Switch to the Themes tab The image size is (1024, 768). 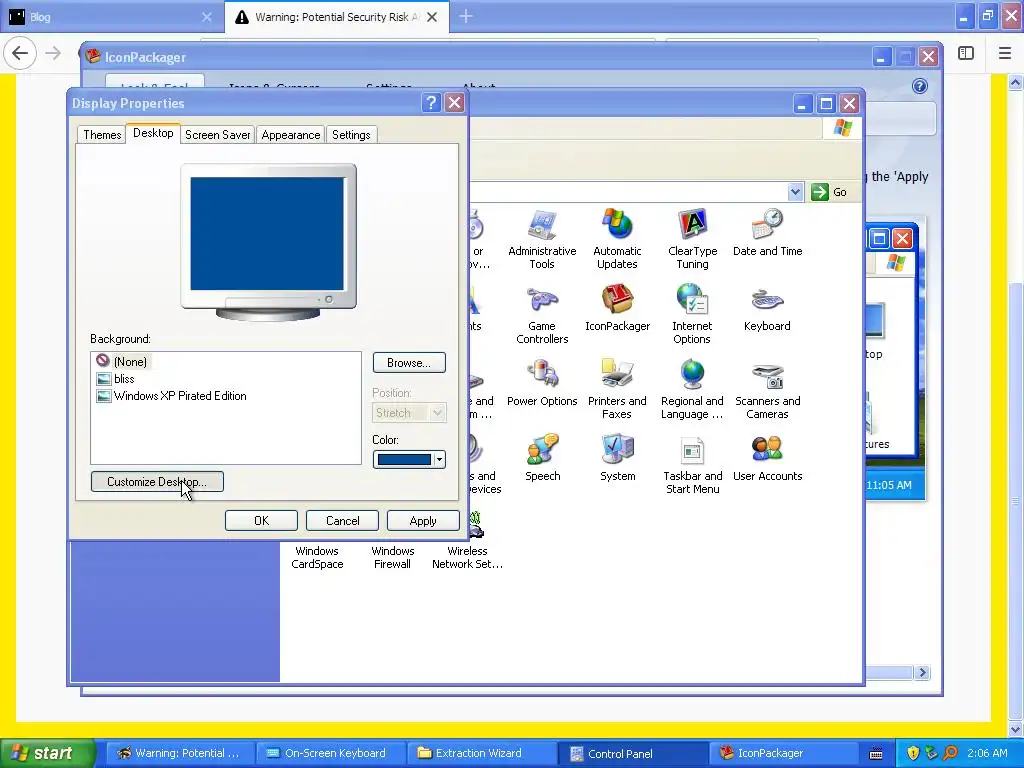[103, 135]
